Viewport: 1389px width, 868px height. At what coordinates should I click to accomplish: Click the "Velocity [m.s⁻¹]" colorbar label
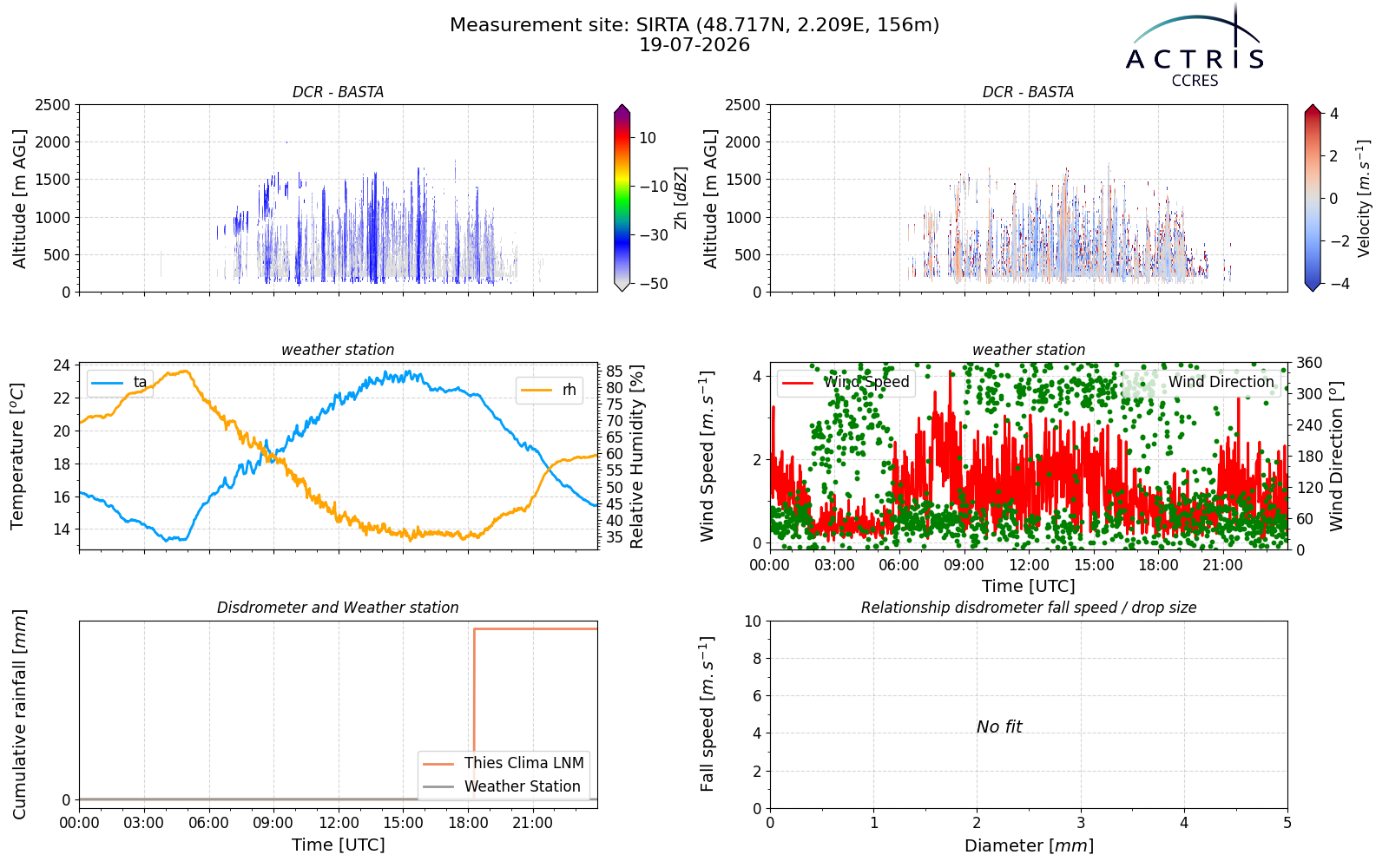(1364, 198)
